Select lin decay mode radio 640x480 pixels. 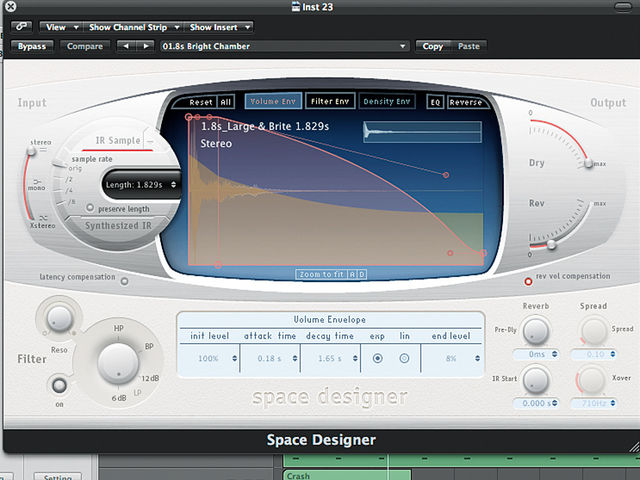pyautogui.click(x=404, y=358)
